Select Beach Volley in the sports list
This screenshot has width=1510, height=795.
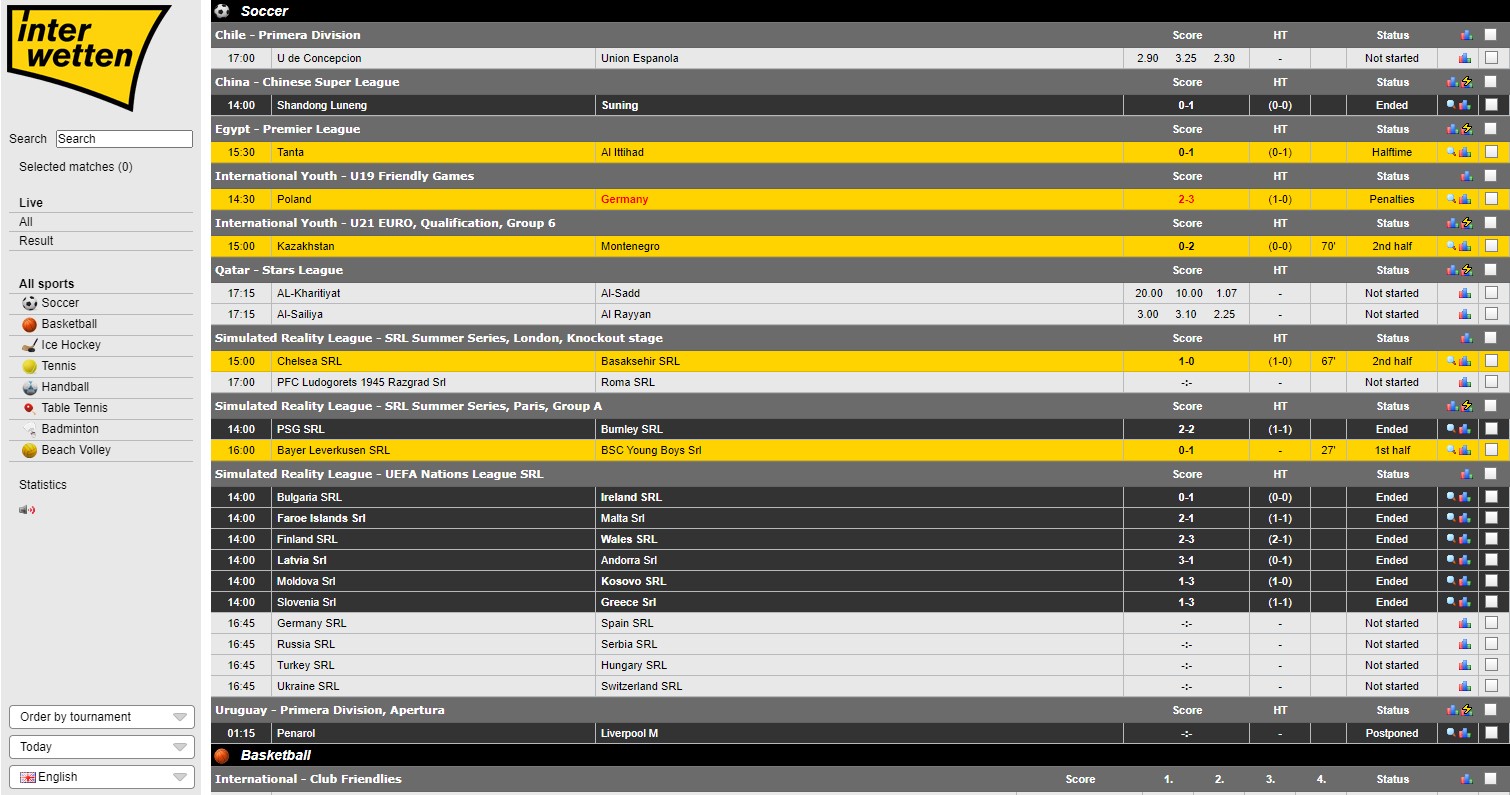click(76, 450)
